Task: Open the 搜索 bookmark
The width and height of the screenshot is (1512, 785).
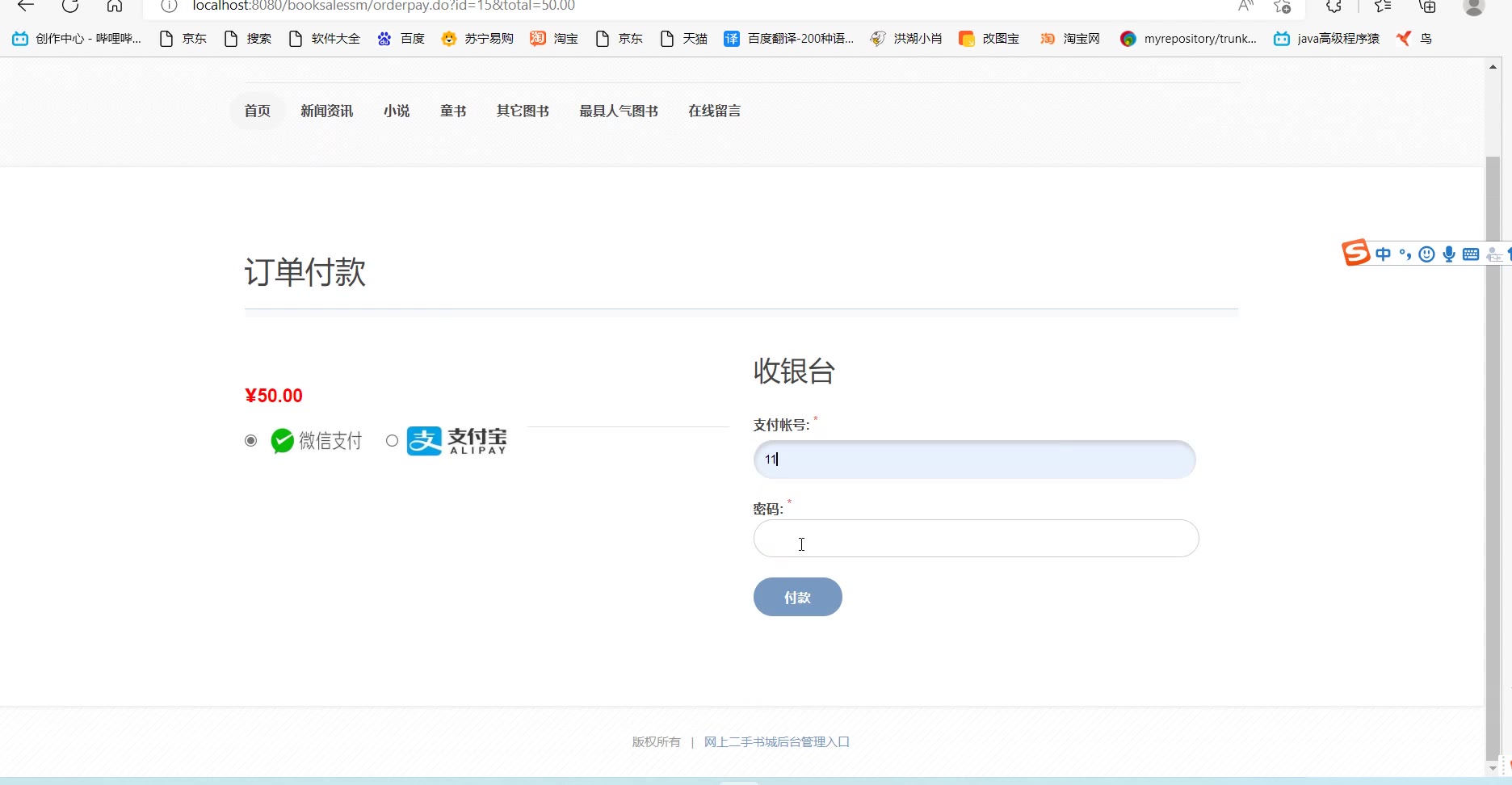Action: tap(247, 39)
